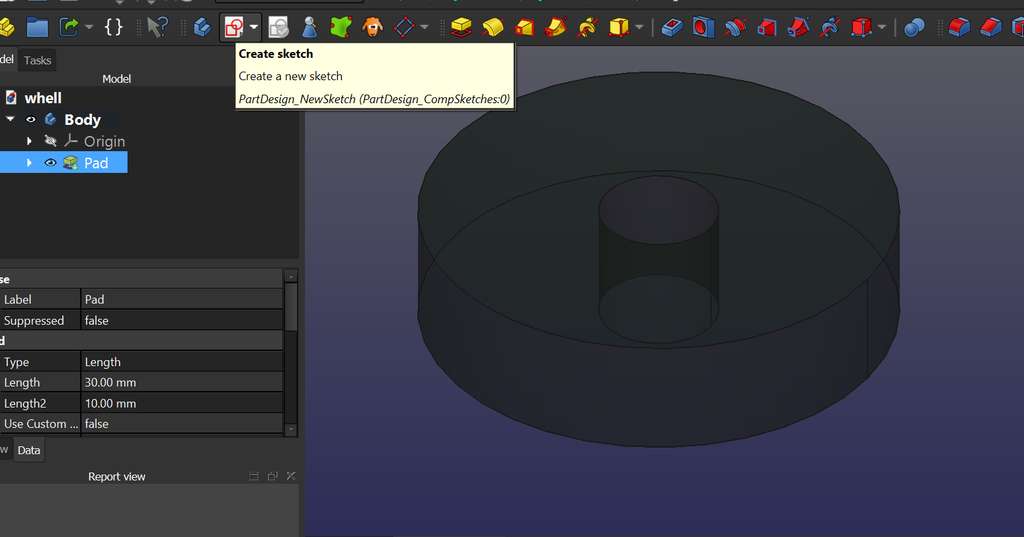Switch to the Data properties tab
This screenshot has height=537, width=1024.
point(29,450)
